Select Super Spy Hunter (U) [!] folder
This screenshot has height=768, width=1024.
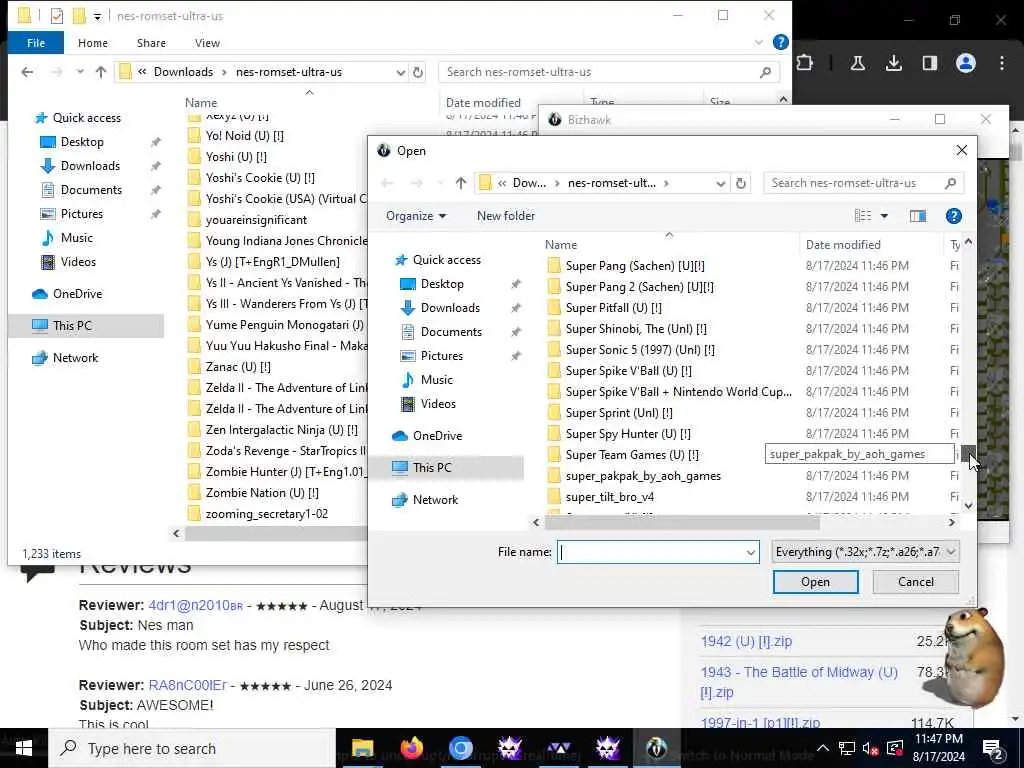(x=628, y=434)
